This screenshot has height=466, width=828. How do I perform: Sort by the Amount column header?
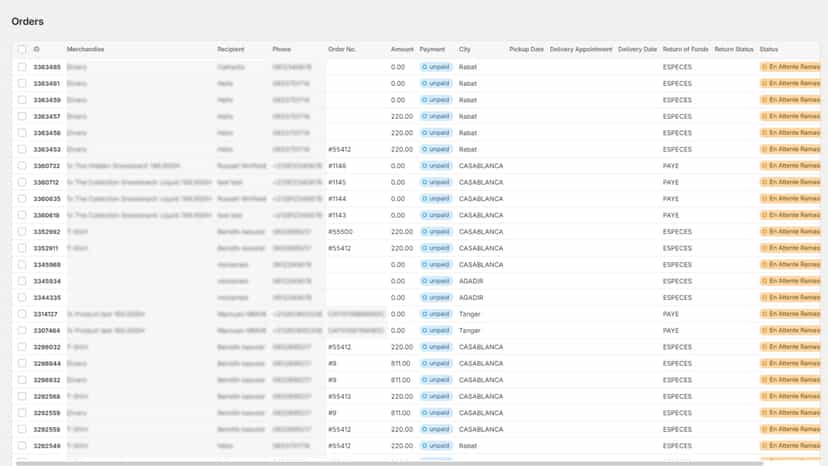point(402,49)
